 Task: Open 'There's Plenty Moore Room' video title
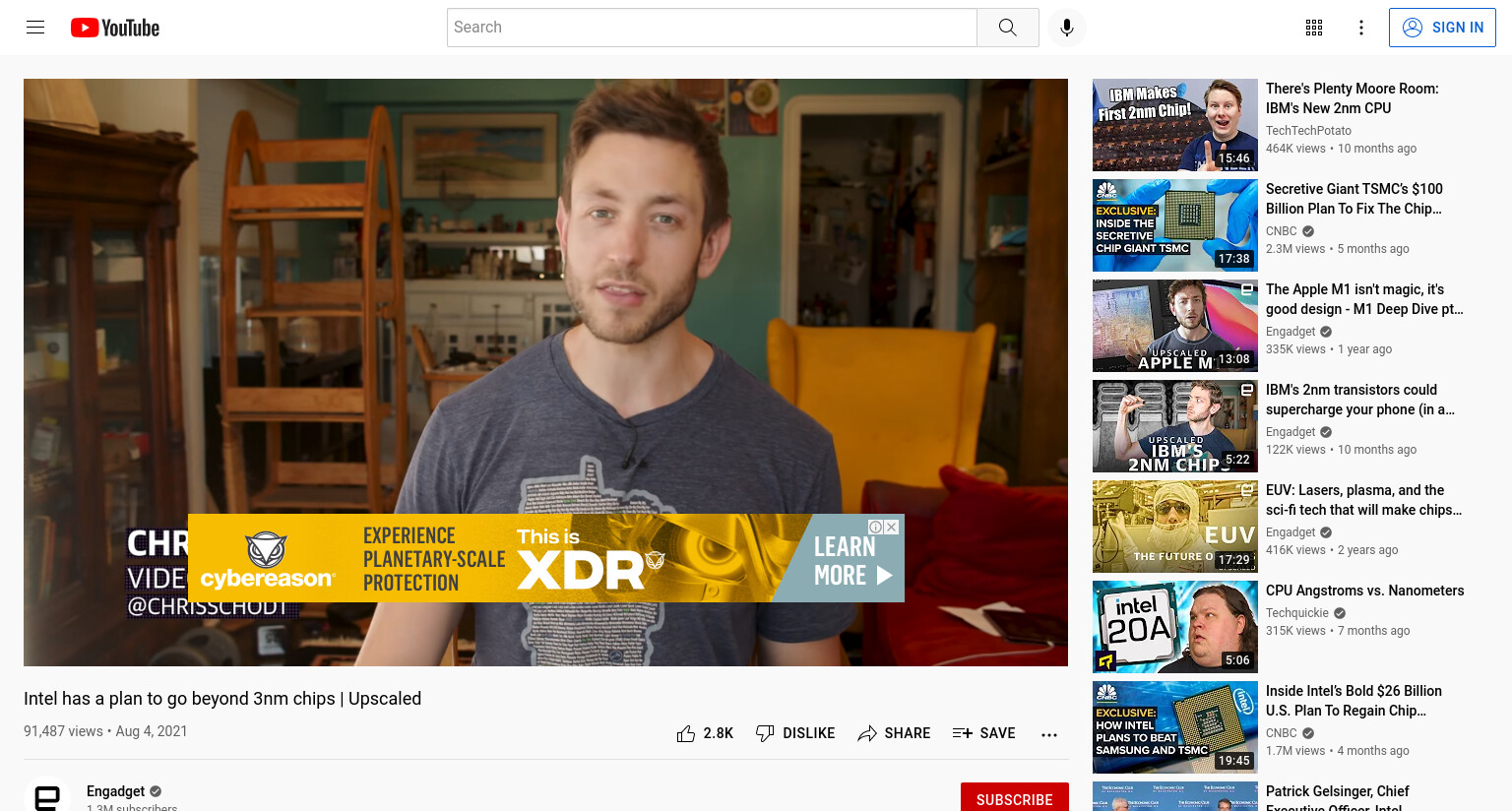tap(1352, 98)
